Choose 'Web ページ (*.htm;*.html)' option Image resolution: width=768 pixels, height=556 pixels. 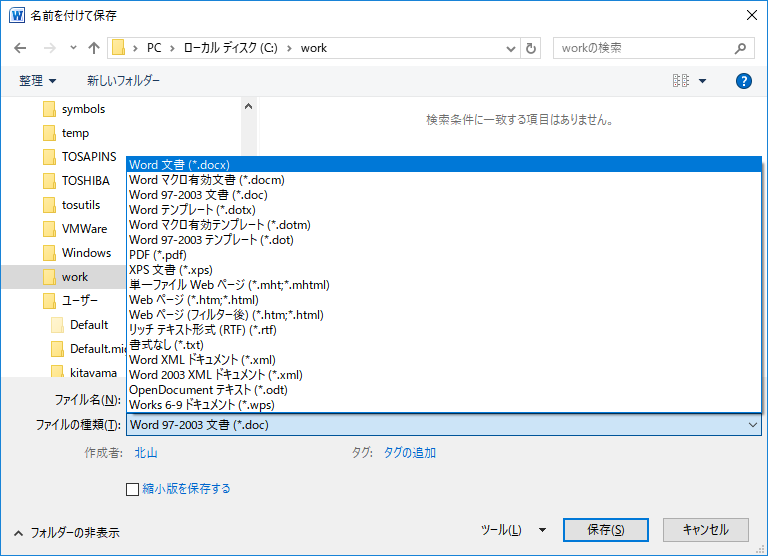tap(443, 300)
